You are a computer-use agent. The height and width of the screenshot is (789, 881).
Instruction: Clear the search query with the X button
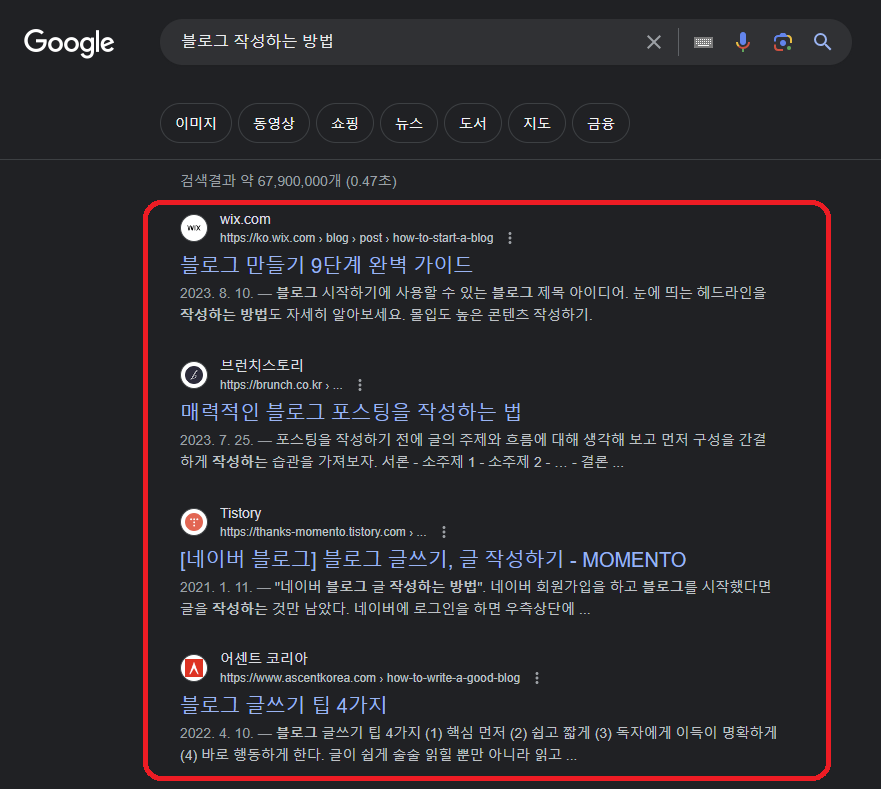pyautogui.click(x=654, y=42)
